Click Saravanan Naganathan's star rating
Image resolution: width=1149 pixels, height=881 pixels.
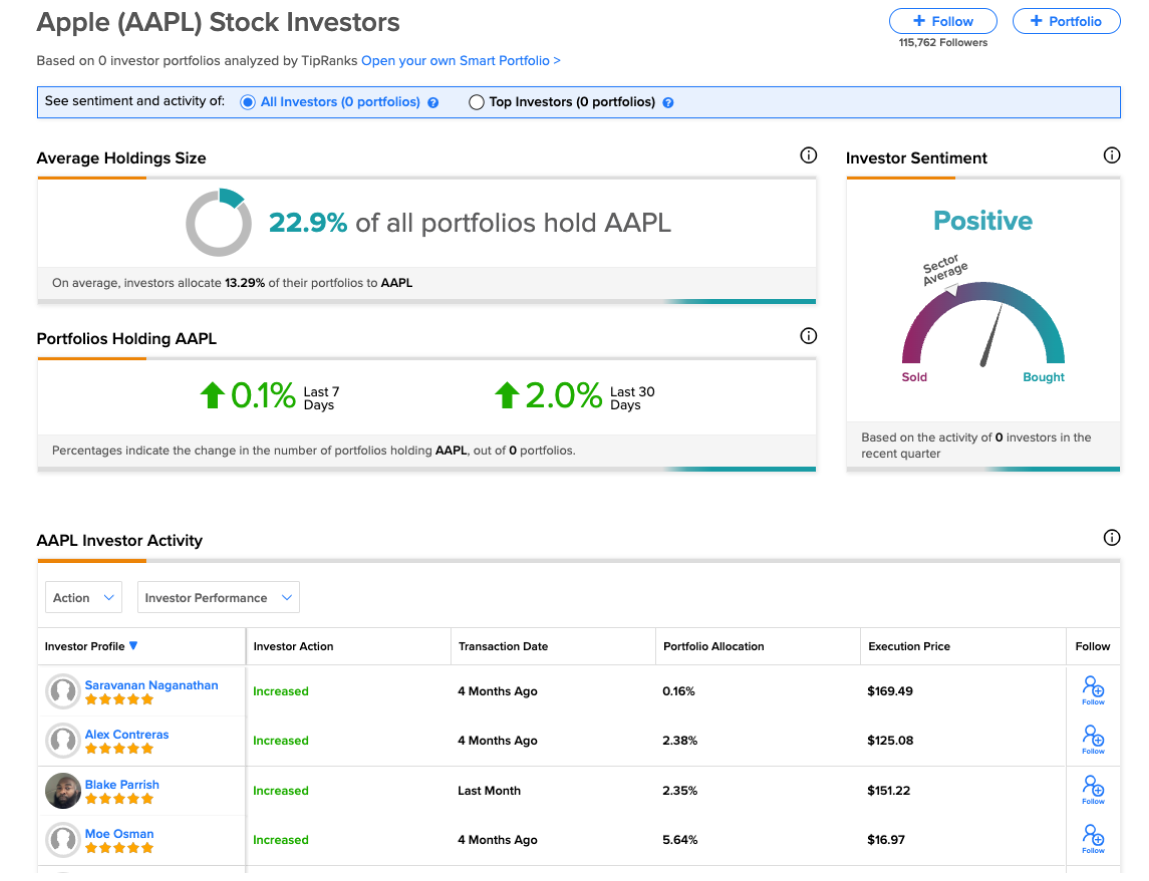(x=119, y=699)
